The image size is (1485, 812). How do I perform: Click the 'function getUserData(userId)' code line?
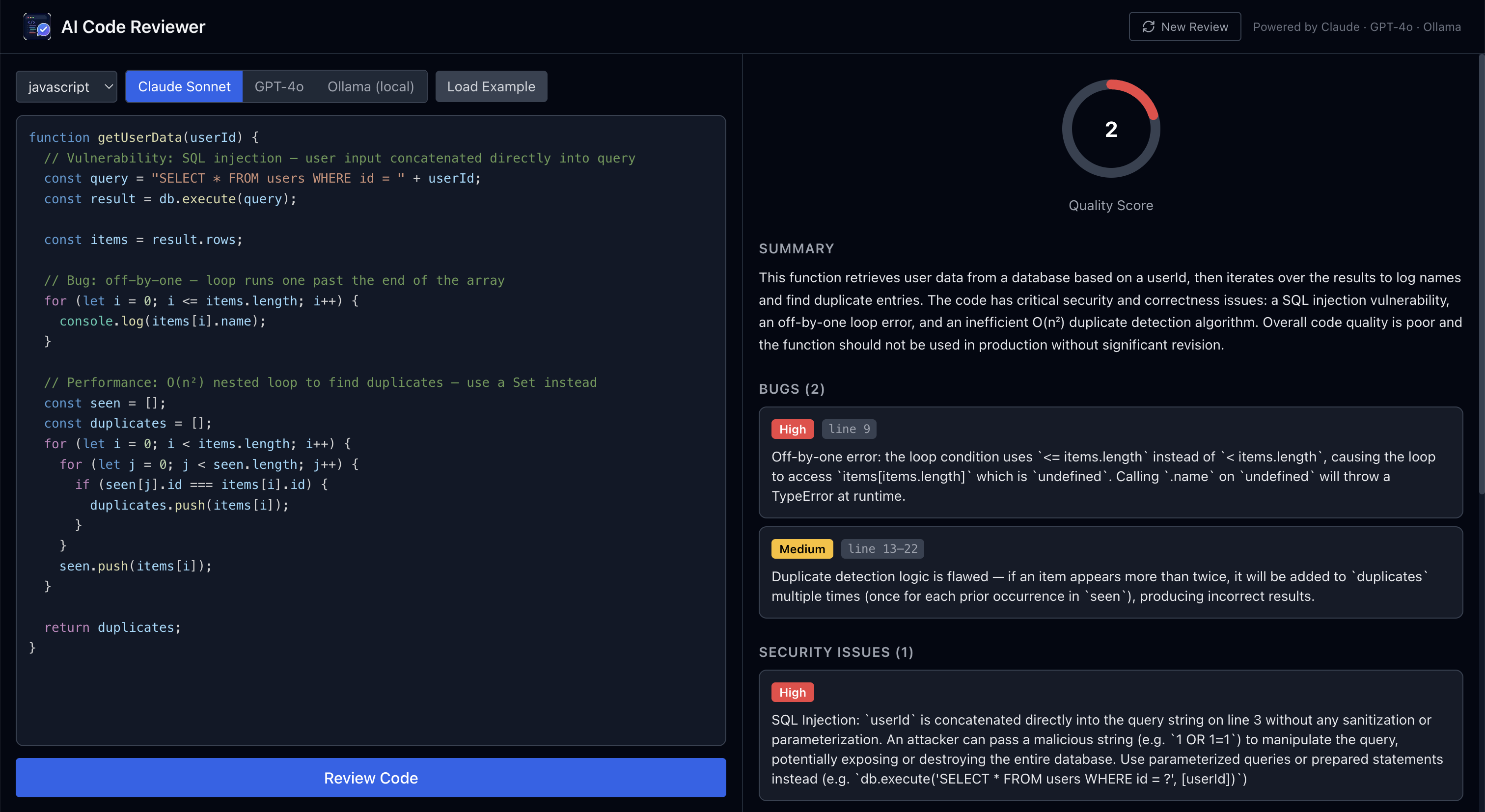(x=143, y=137)
